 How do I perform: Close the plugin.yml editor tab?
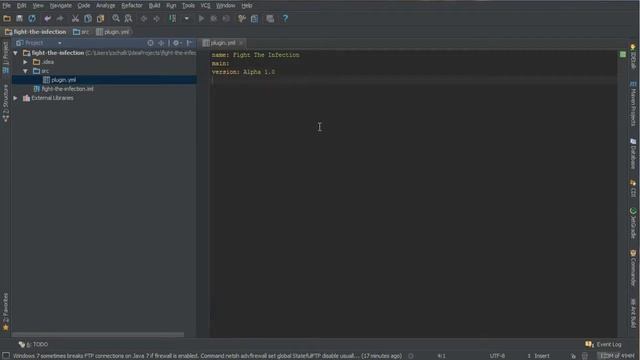click(241, 43)
